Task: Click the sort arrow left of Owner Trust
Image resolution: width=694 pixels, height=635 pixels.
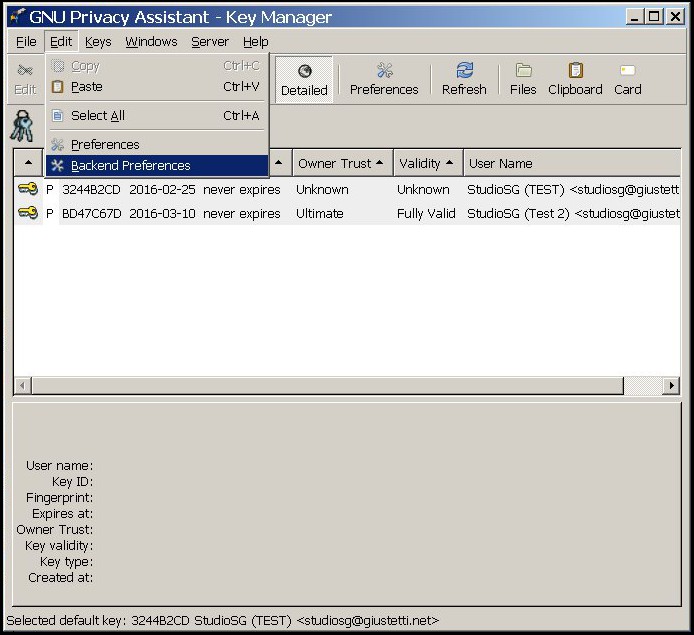Action: tap(279, 163)
